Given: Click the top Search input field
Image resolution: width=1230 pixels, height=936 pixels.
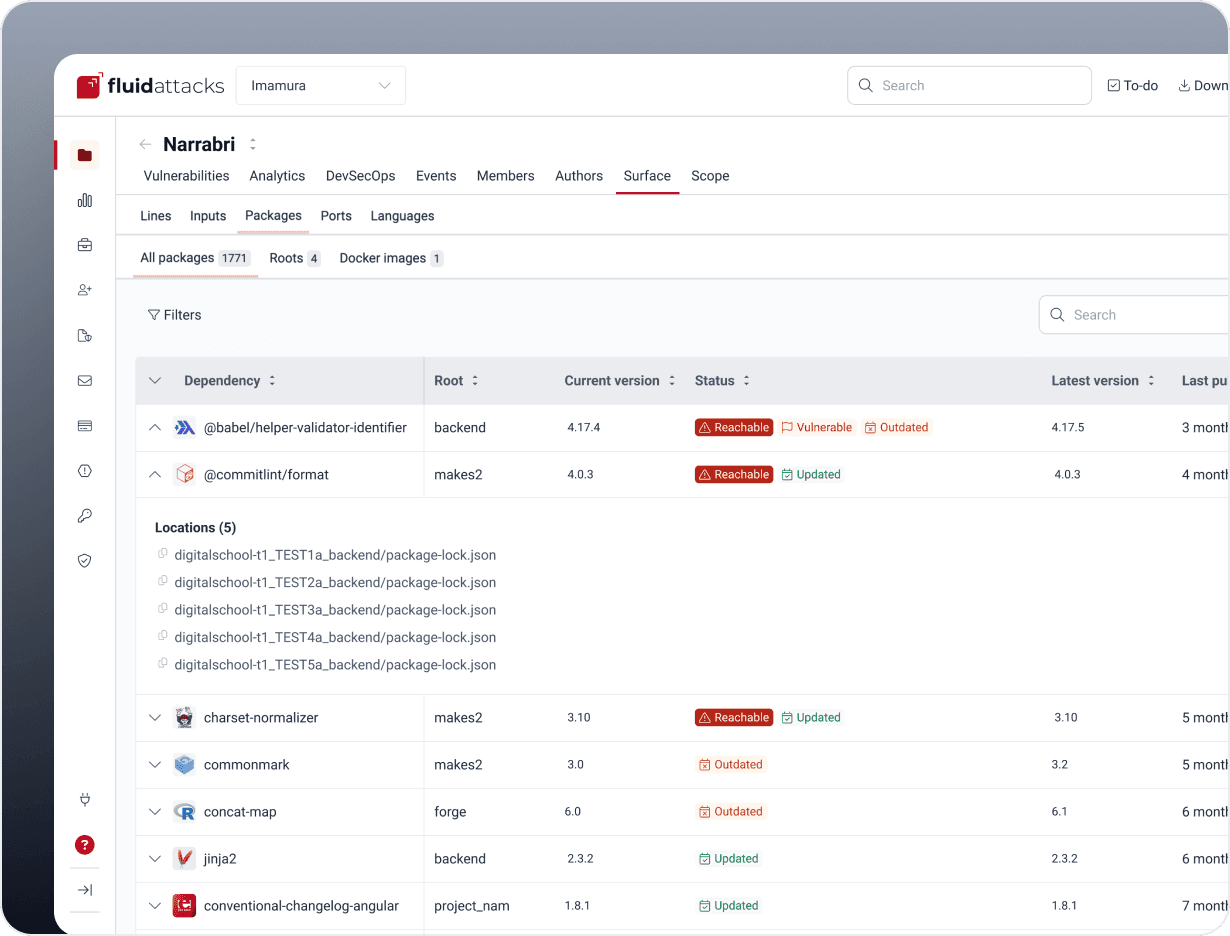Looking at the screenshot, I should pos(969,86).
